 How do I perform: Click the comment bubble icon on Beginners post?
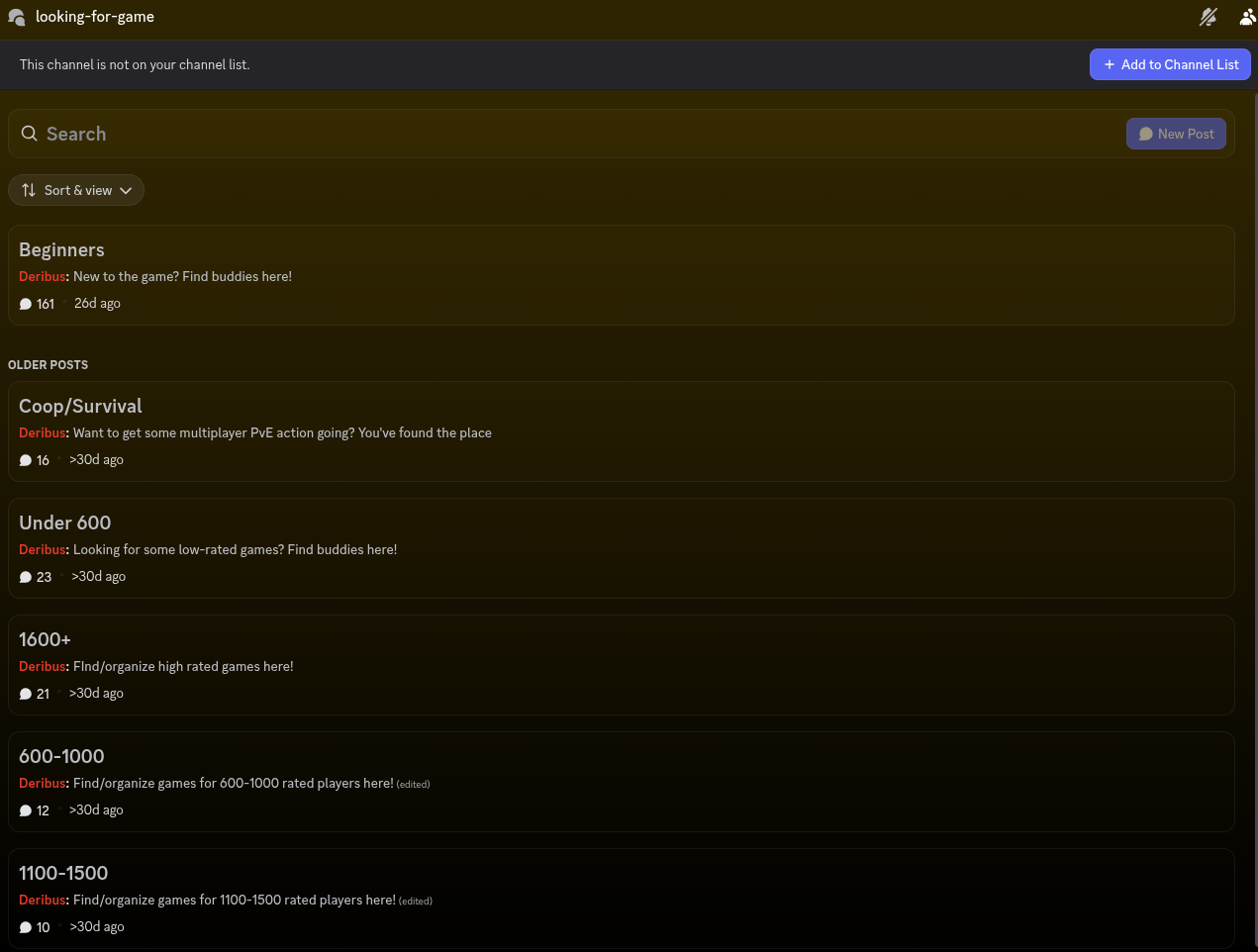pyautogui.click(x=26, y=304)
